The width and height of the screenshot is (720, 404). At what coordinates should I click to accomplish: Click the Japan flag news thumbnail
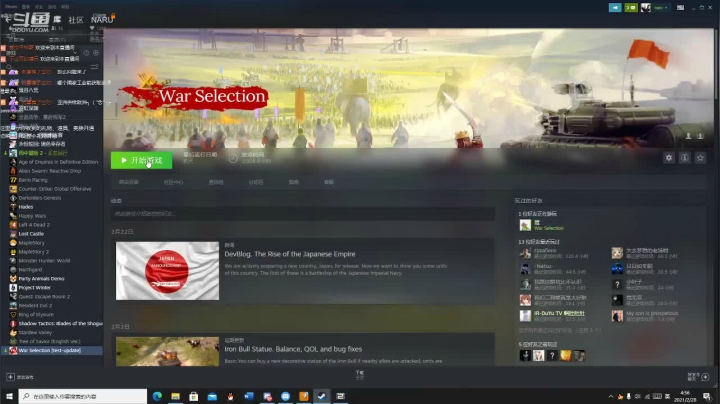[167, 271]
